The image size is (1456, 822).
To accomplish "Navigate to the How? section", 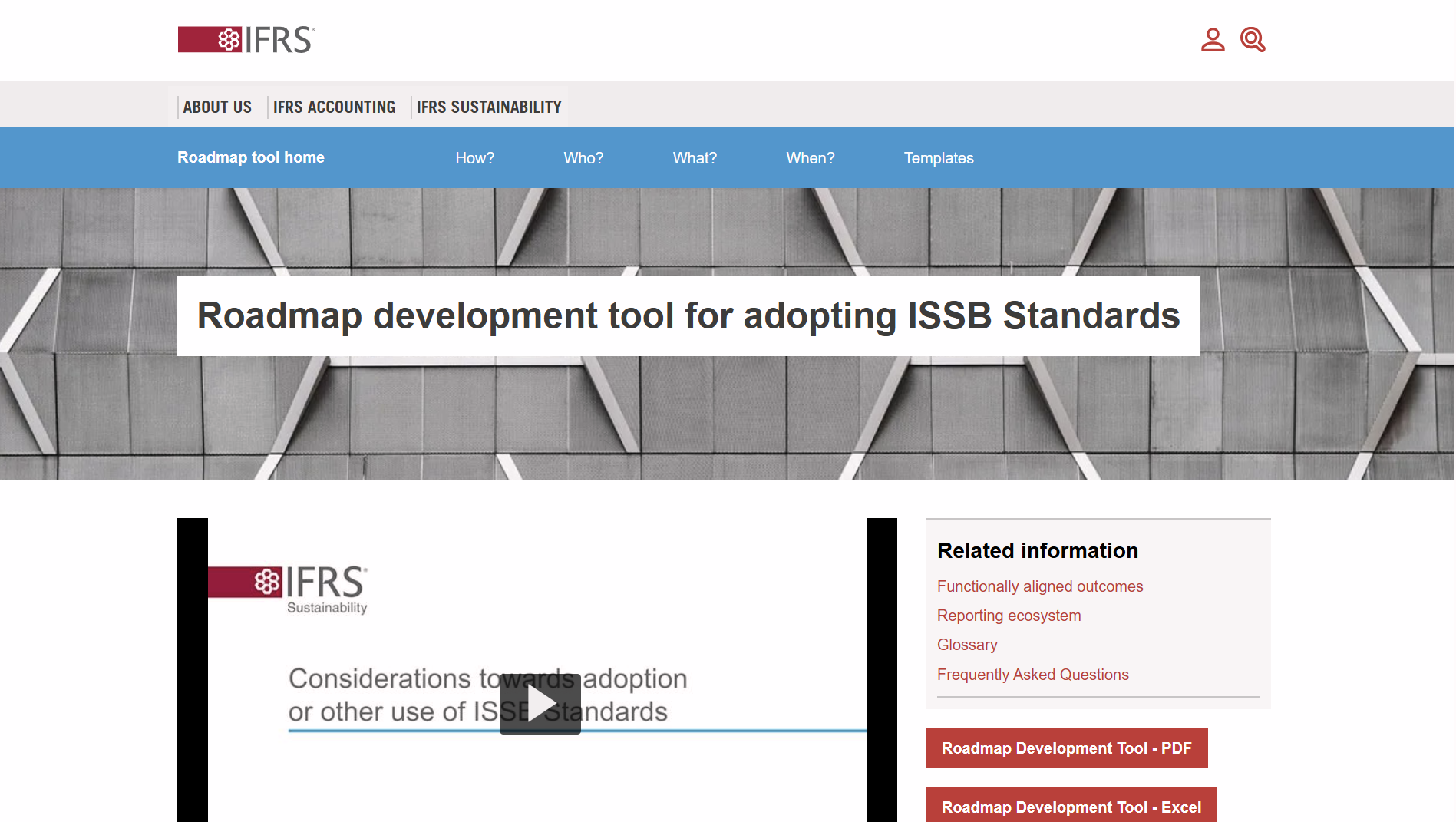I will click(x=474, y=157).
